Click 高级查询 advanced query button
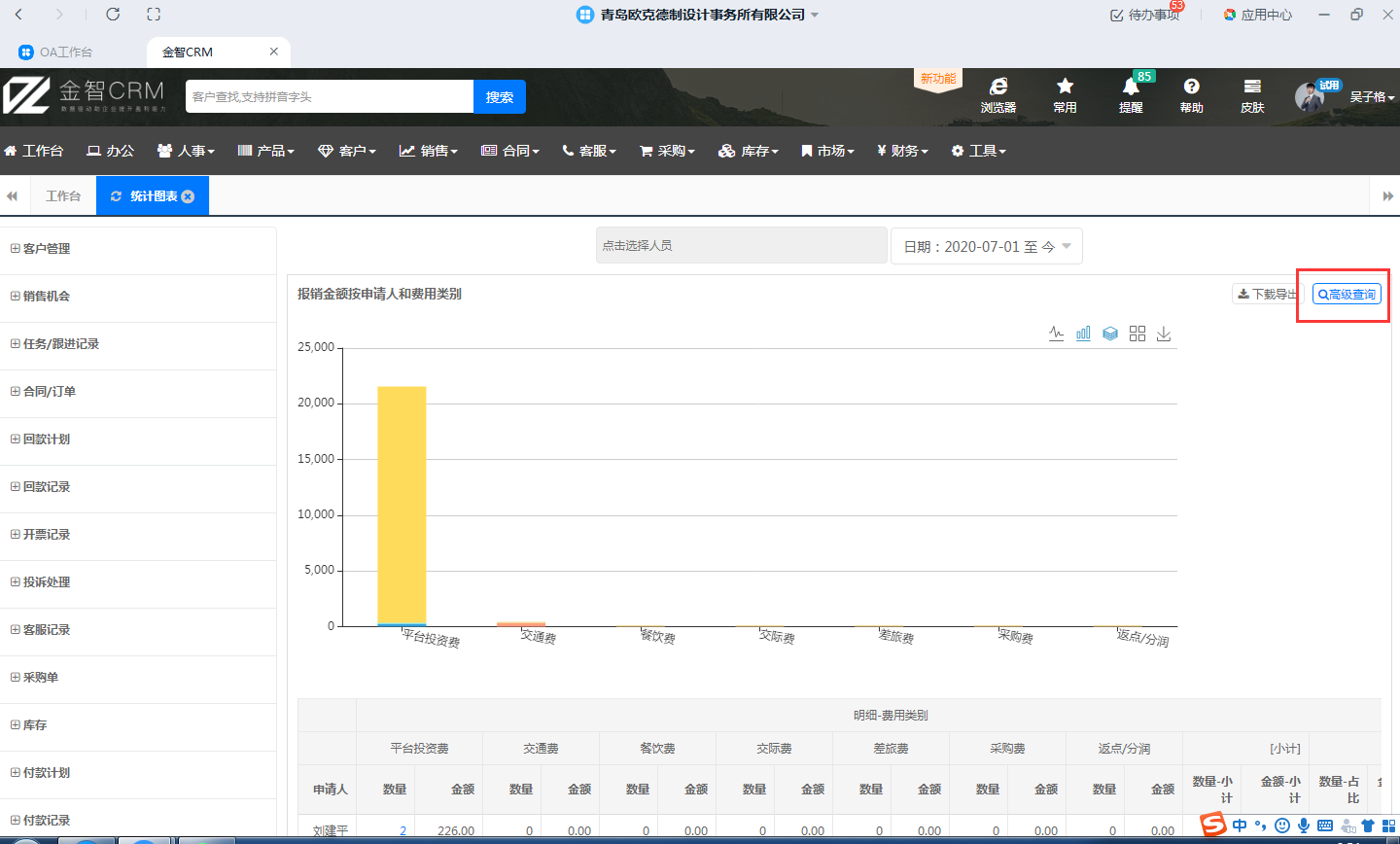1400x844 pixels. coord(1347,294)
